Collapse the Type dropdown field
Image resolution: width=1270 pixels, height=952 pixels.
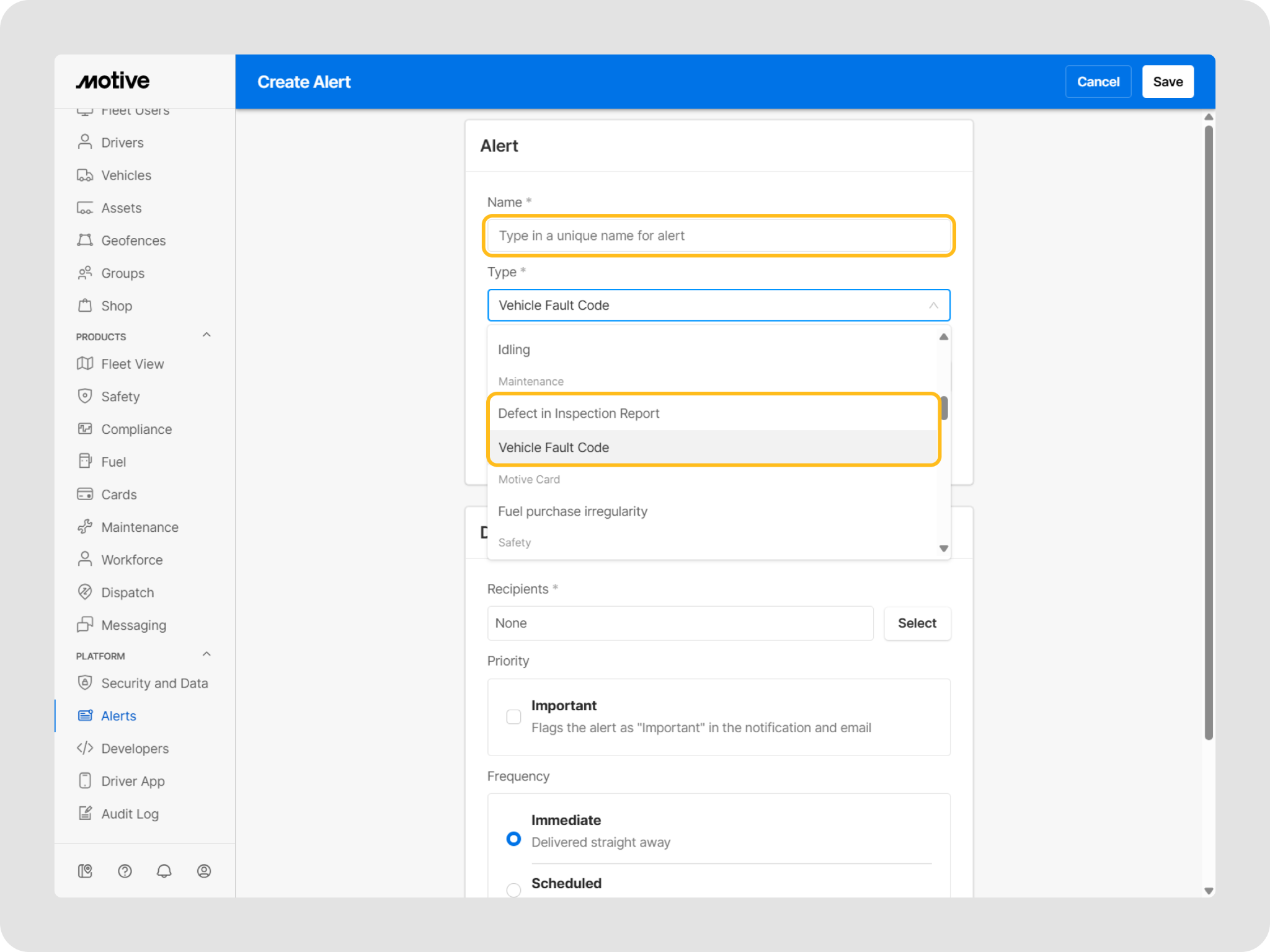point(933,305)
